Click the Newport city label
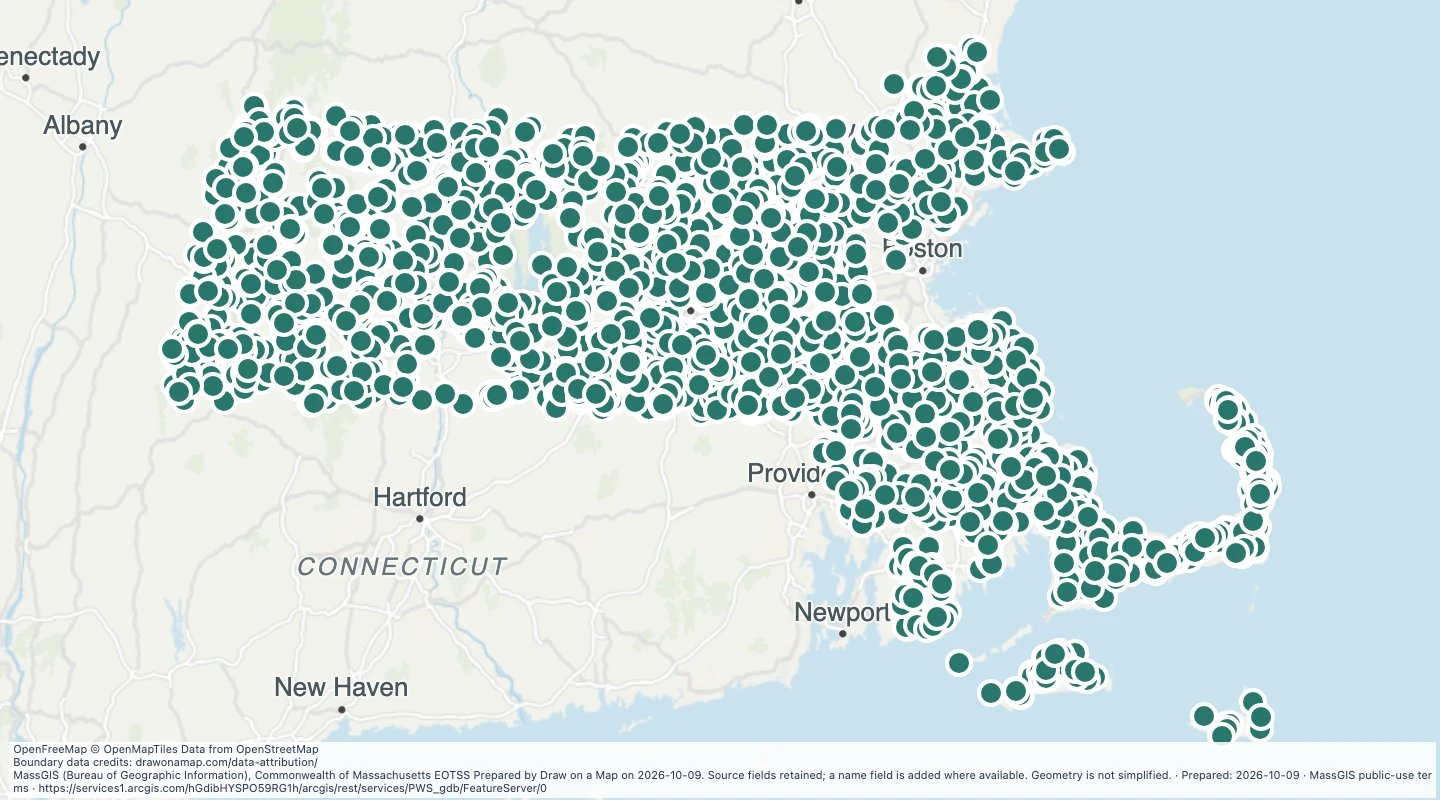The width and height of the screenshot is (1440, 800). [x=841, y=613]
